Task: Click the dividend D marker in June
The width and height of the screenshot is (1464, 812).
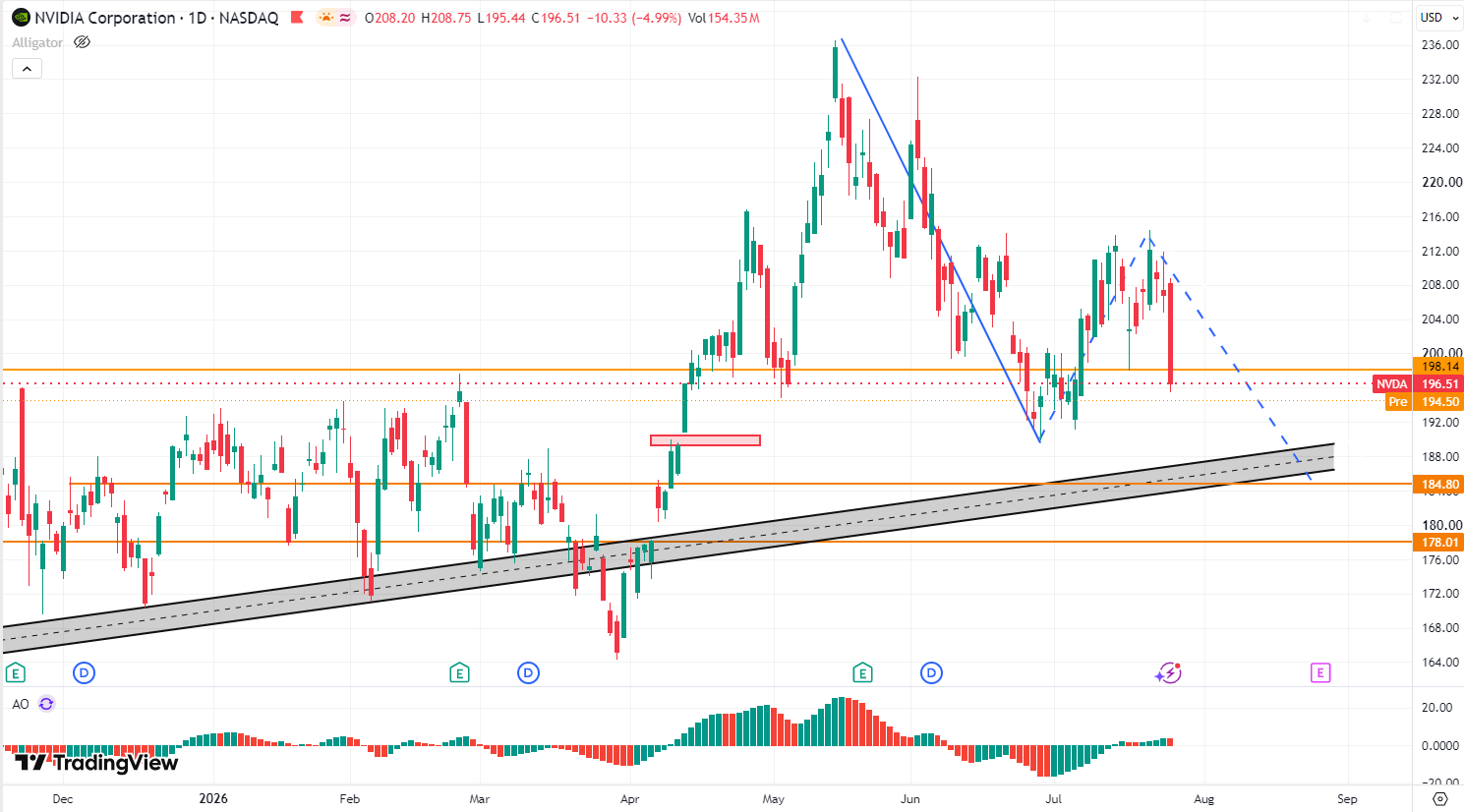Action: [931, 673]
